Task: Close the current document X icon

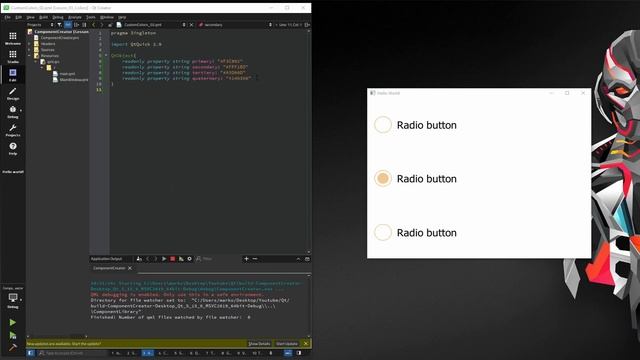Action: pyautogui.click(x=191, y=25)
